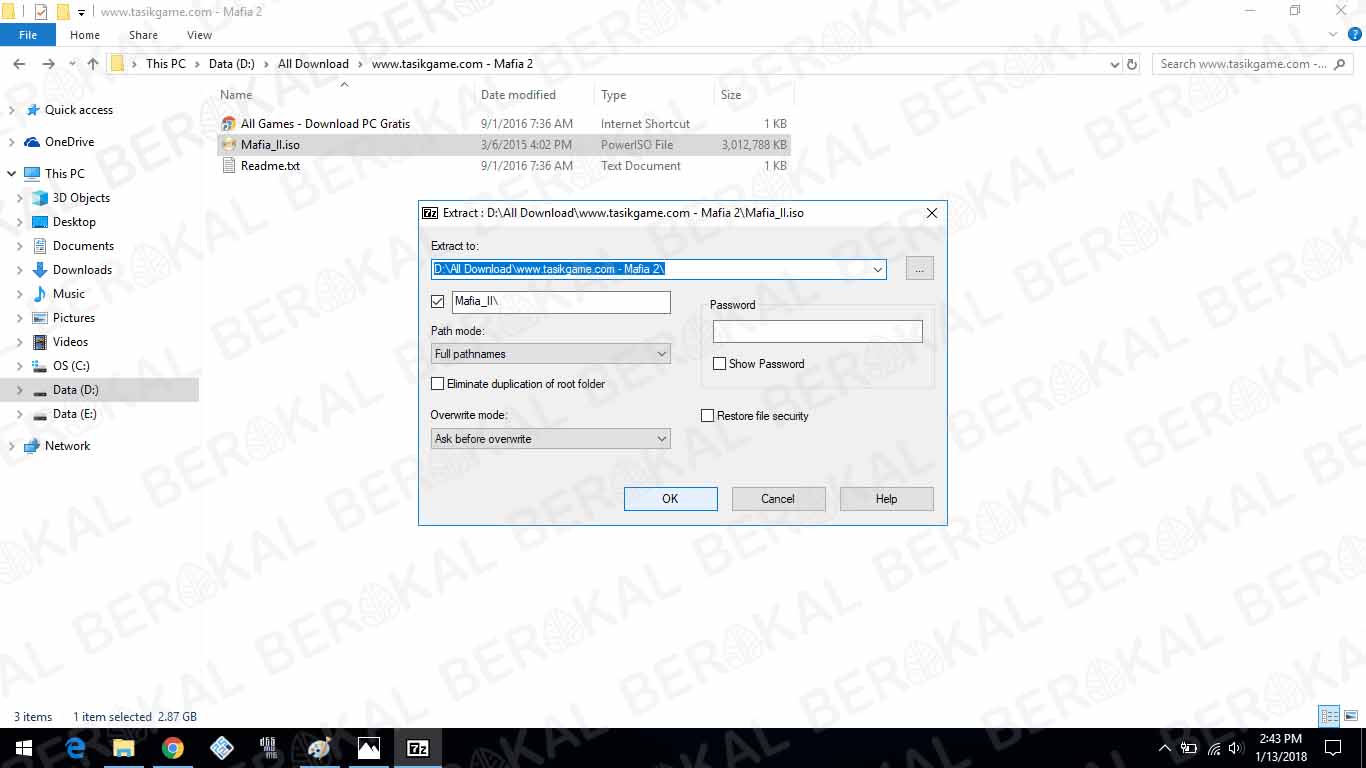Open the system volume icon in the tray
Viewport: 1366px width, 768px height.
pos(1233,747)
